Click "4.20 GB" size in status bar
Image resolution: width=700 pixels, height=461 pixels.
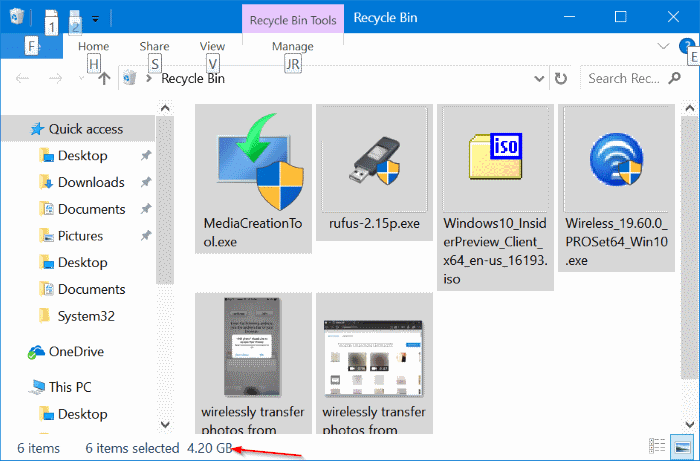pos(209,448)
